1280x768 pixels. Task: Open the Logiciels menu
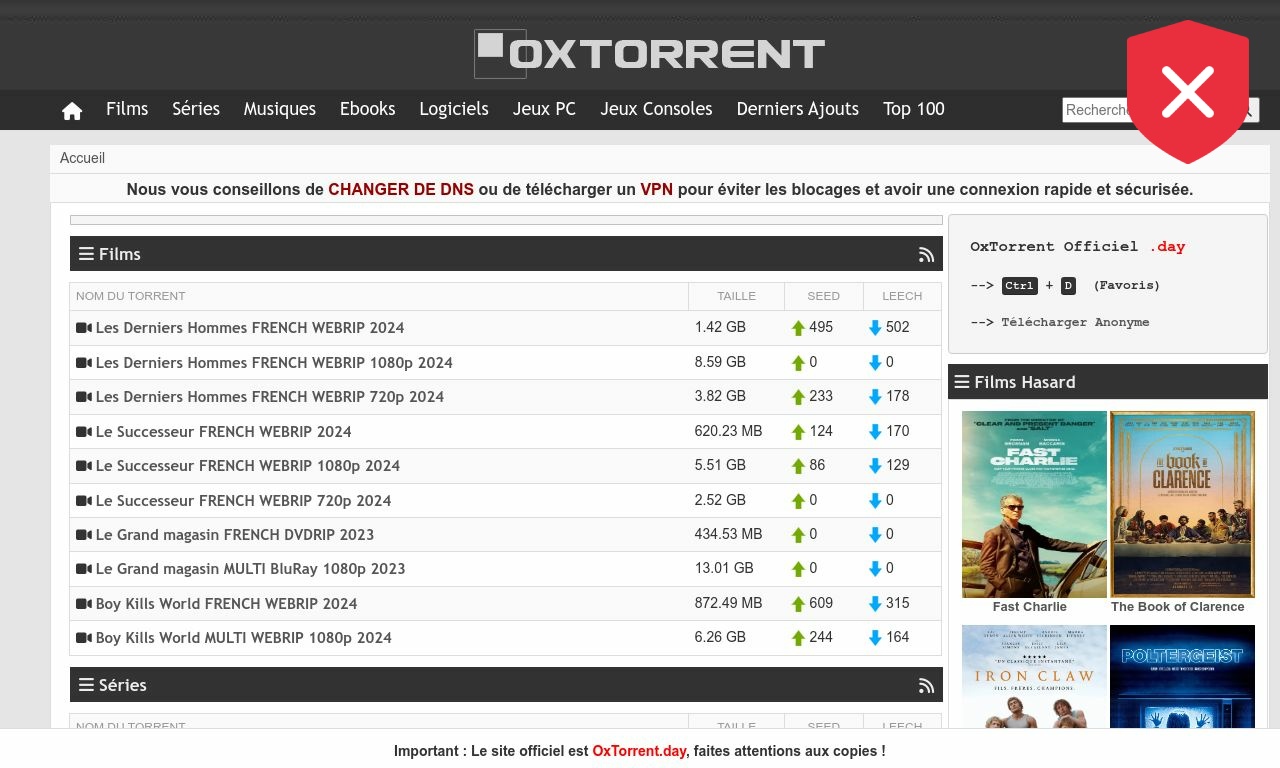point(454,109)
